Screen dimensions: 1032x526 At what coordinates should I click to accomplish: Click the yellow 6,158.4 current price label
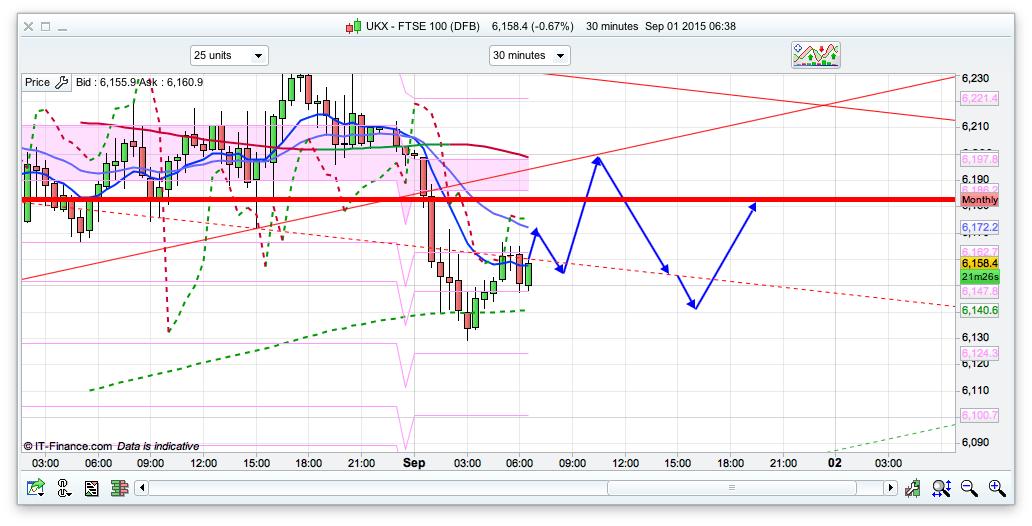tap(979, 263)
